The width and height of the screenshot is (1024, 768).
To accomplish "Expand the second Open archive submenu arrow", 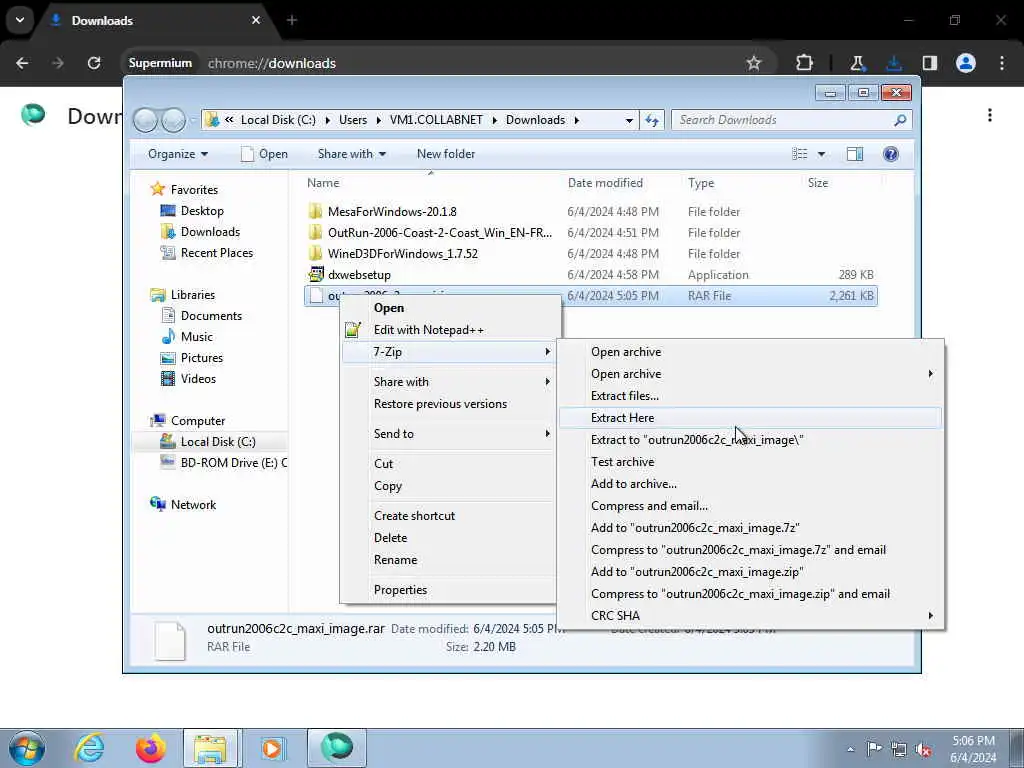I will click(x=930, y=374).
